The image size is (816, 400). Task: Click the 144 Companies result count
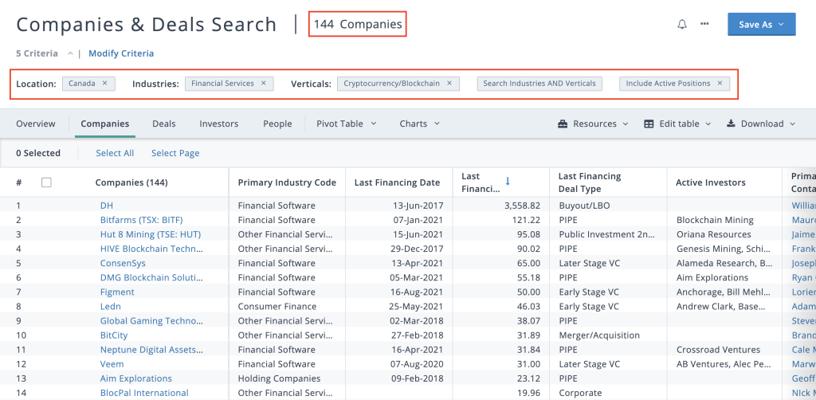point(358,24)
